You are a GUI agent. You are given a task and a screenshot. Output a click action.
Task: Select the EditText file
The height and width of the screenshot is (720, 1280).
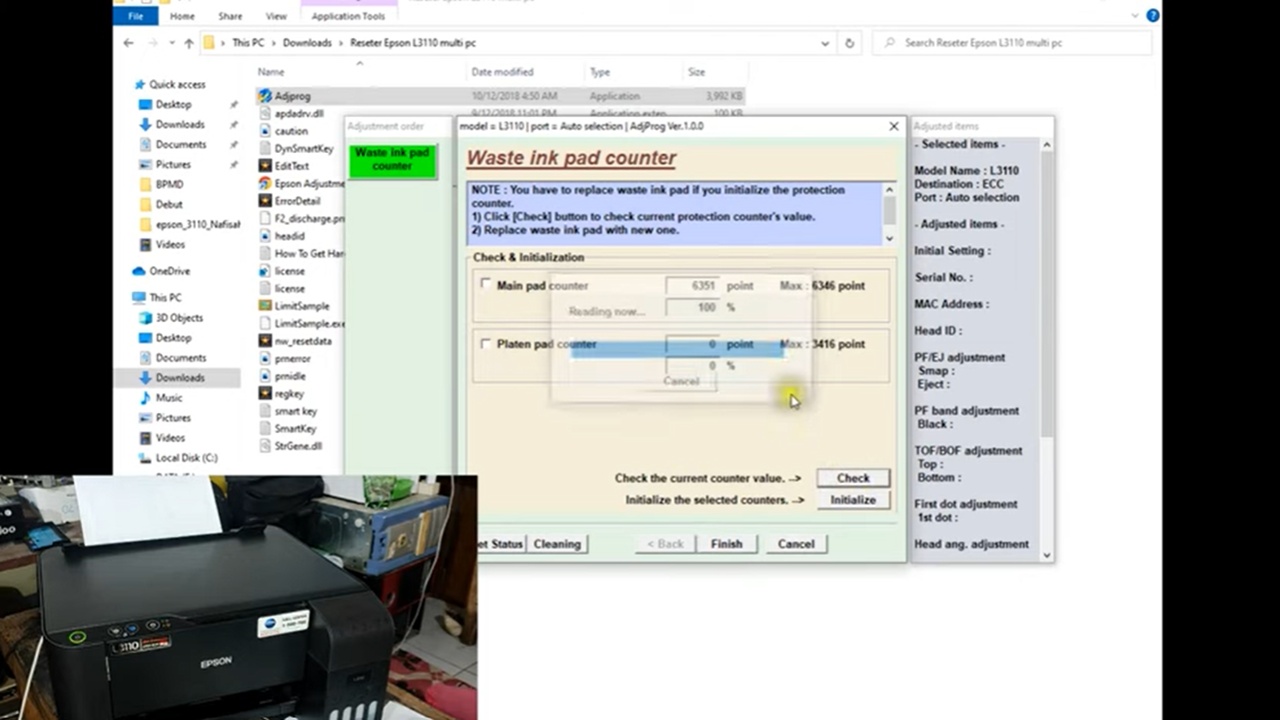click(x=291, y=166)
